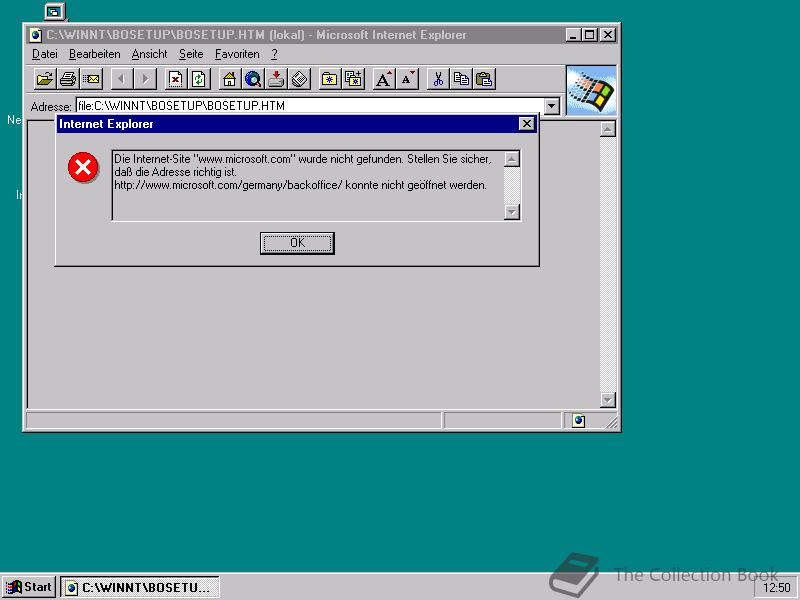800x600 pixels.
Task: Click the small desktop icon at top-left
Action: tap(54, 11)
